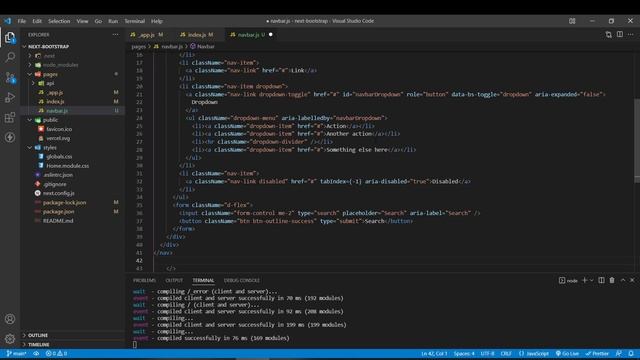
Task: Open the Accounts menu icon
Action: pos(10,319)
